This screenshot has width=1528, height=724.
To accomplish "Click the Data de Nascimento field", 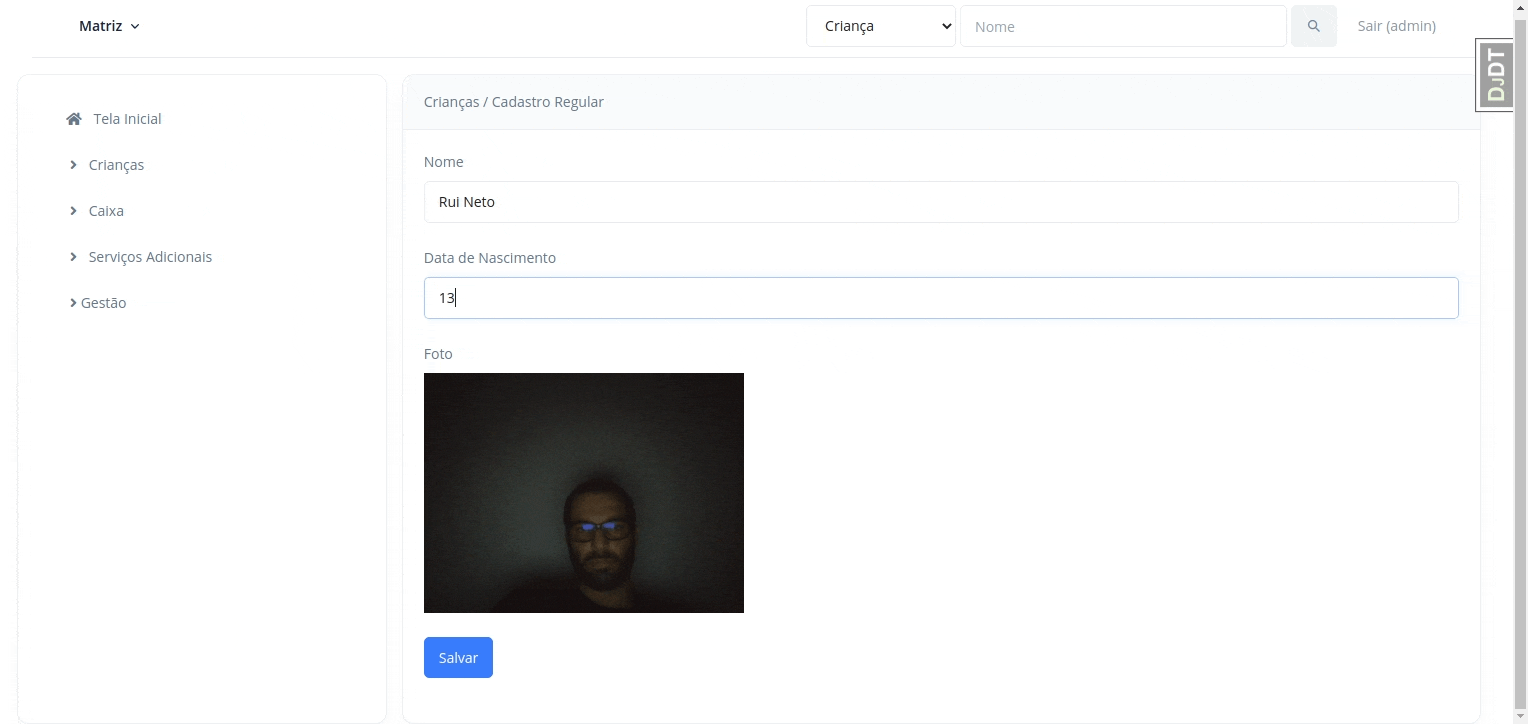I will [941, 298].
